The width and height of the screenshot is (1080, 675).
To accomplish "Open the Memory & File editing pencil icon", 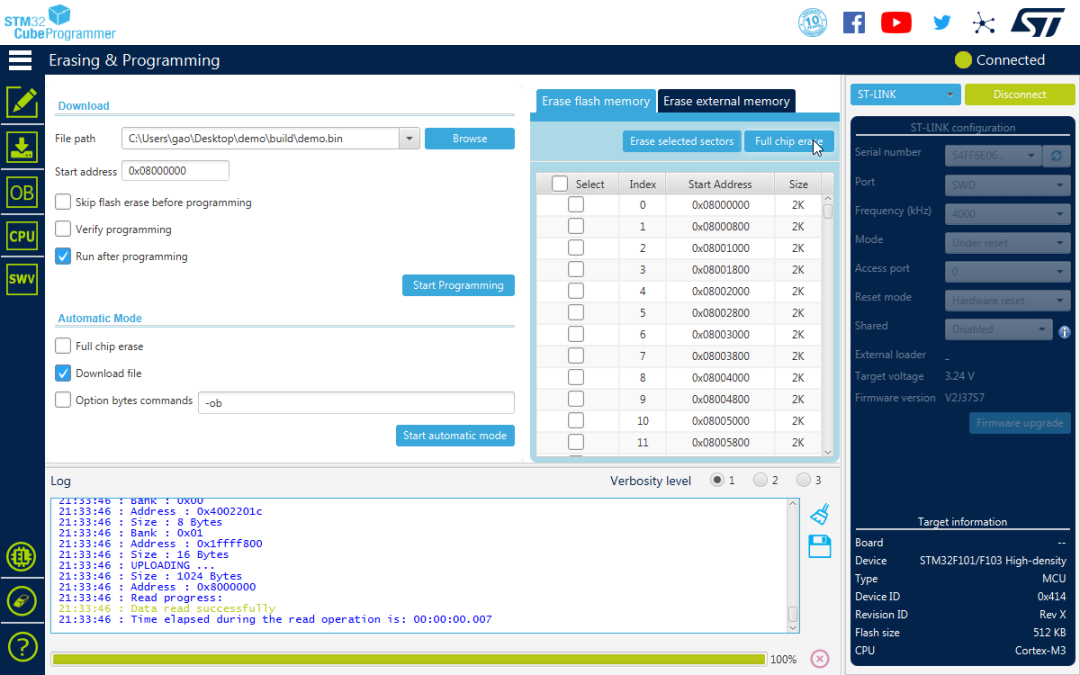I will pyautogui.click(x=22, y=102).
